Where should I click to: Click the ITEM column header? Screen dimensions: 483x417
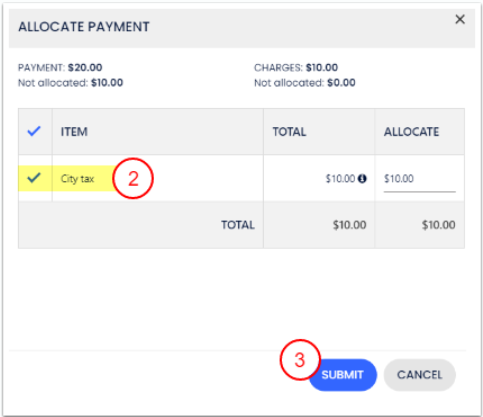(74, 132)
